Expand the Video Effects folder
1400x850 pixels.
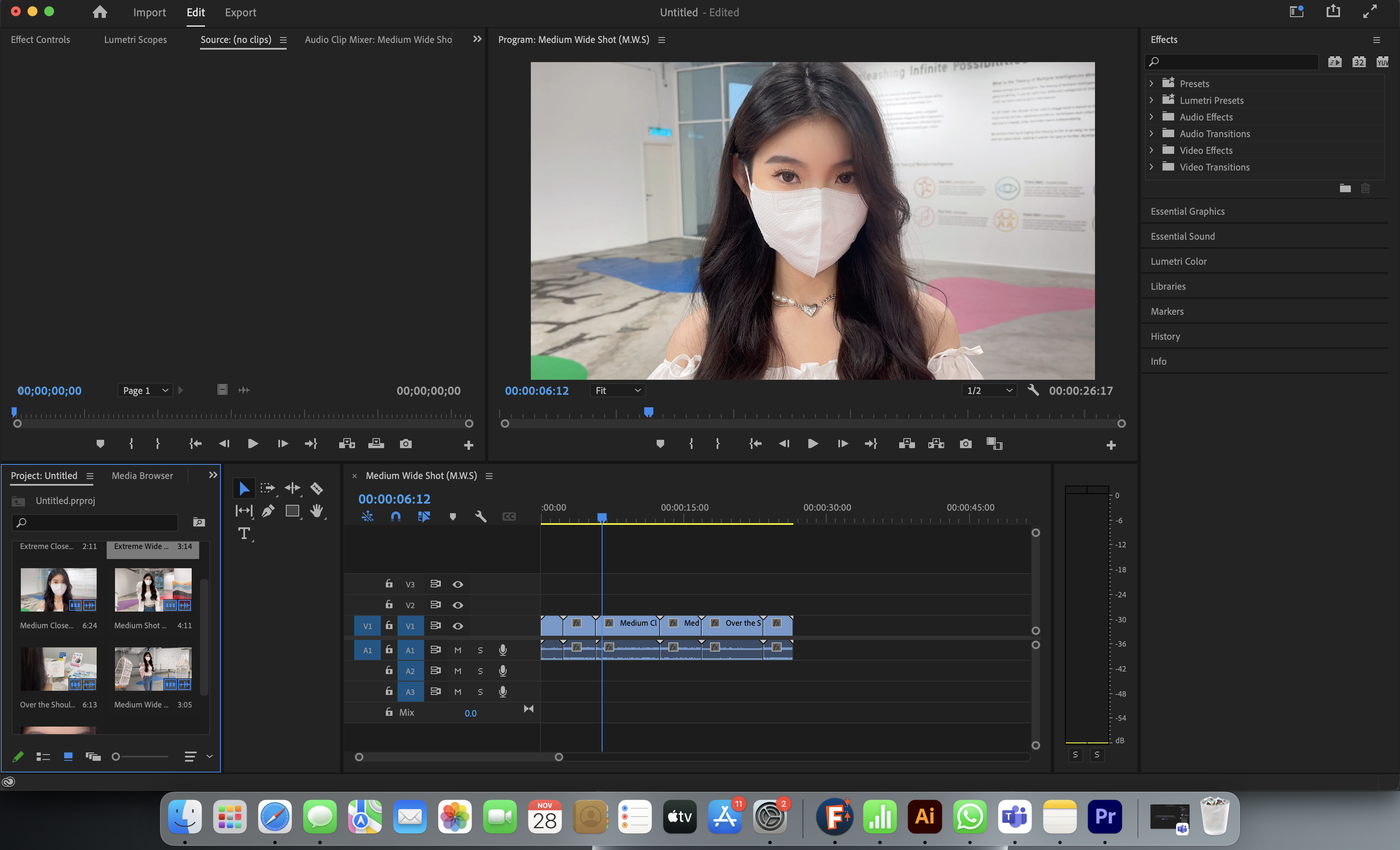(1151, 150)
